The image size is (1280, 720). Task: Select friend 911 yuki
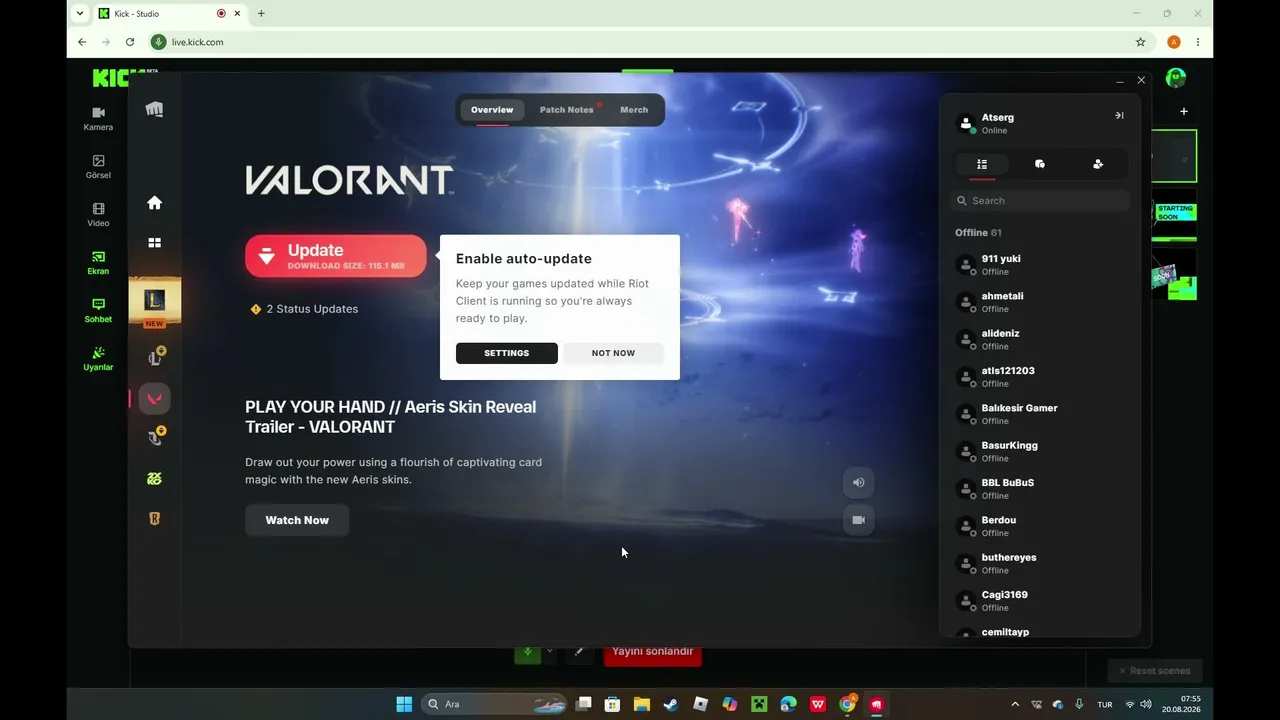point(1040,264)
